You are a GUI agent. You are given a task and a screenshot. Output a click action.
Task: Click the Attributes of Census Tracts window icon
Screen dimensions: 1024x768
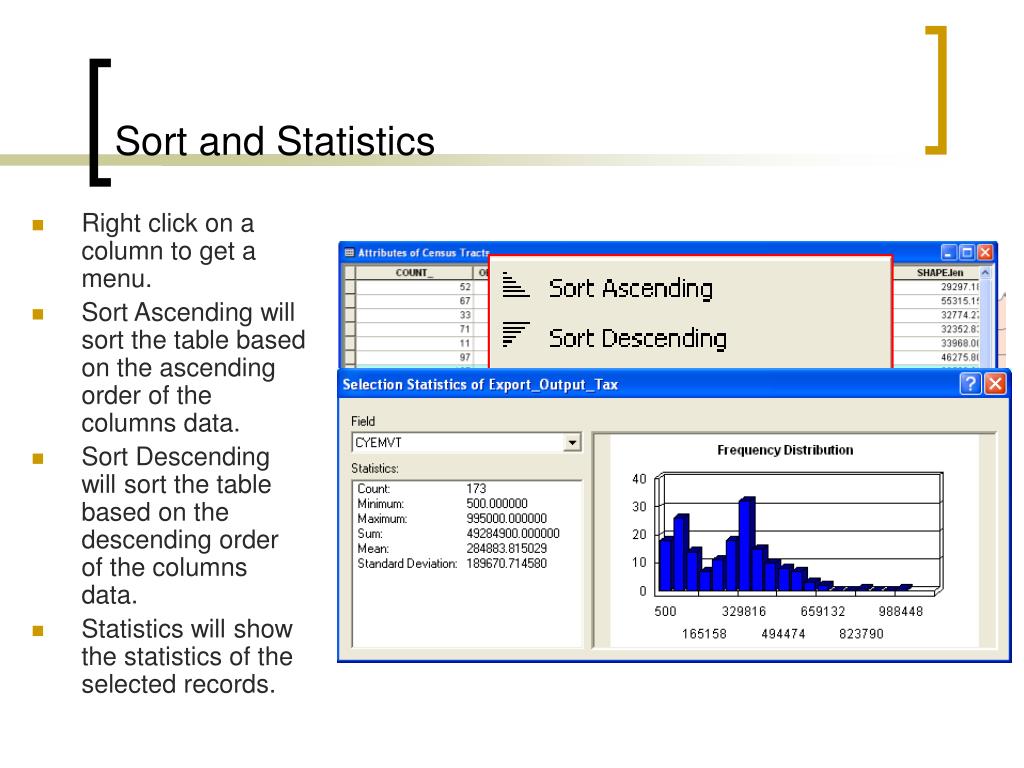pos(349,253)
